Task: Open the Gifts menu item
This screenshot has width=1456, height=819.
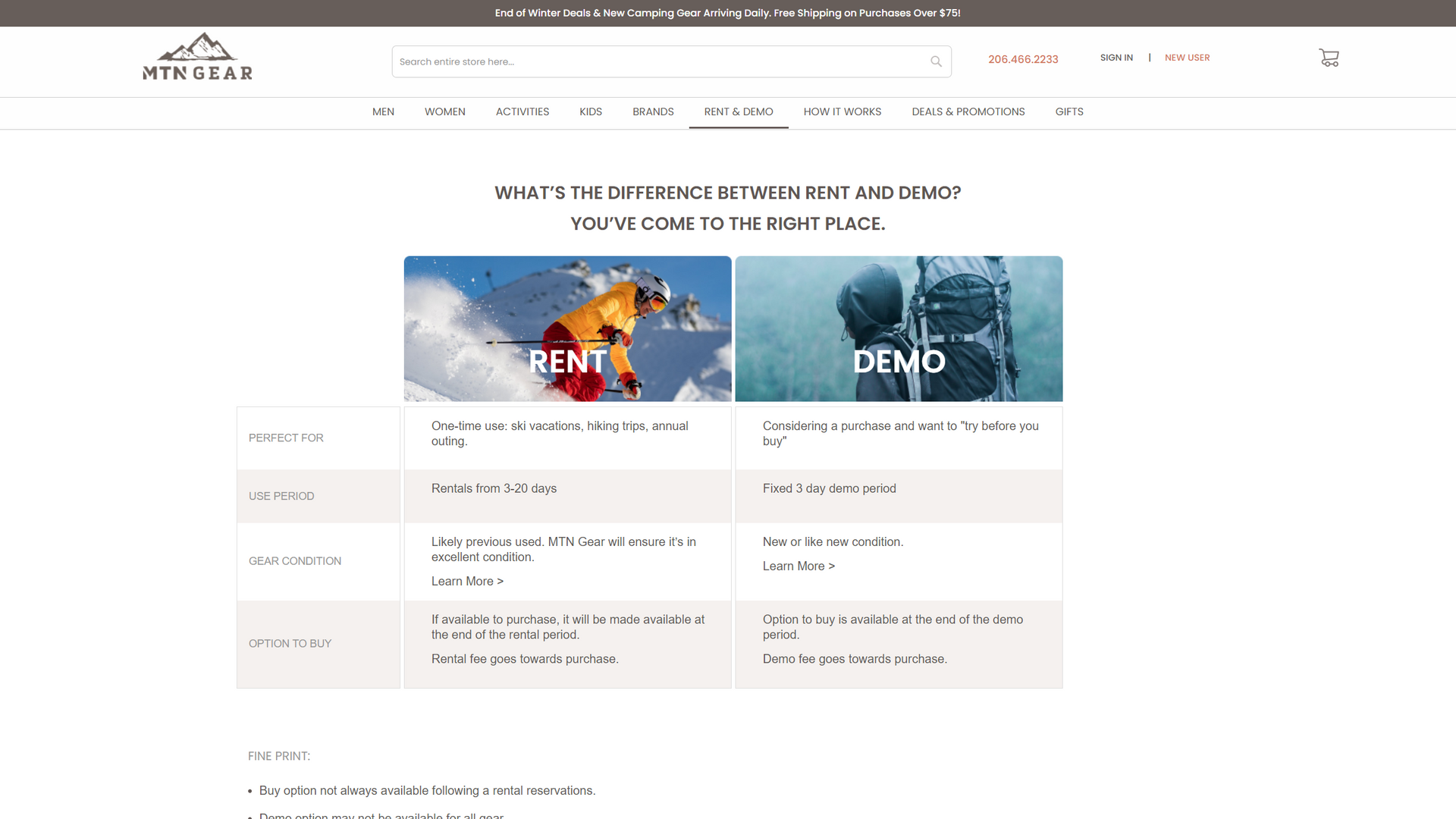Action: pyautogui.click(x=1068, y=111)
